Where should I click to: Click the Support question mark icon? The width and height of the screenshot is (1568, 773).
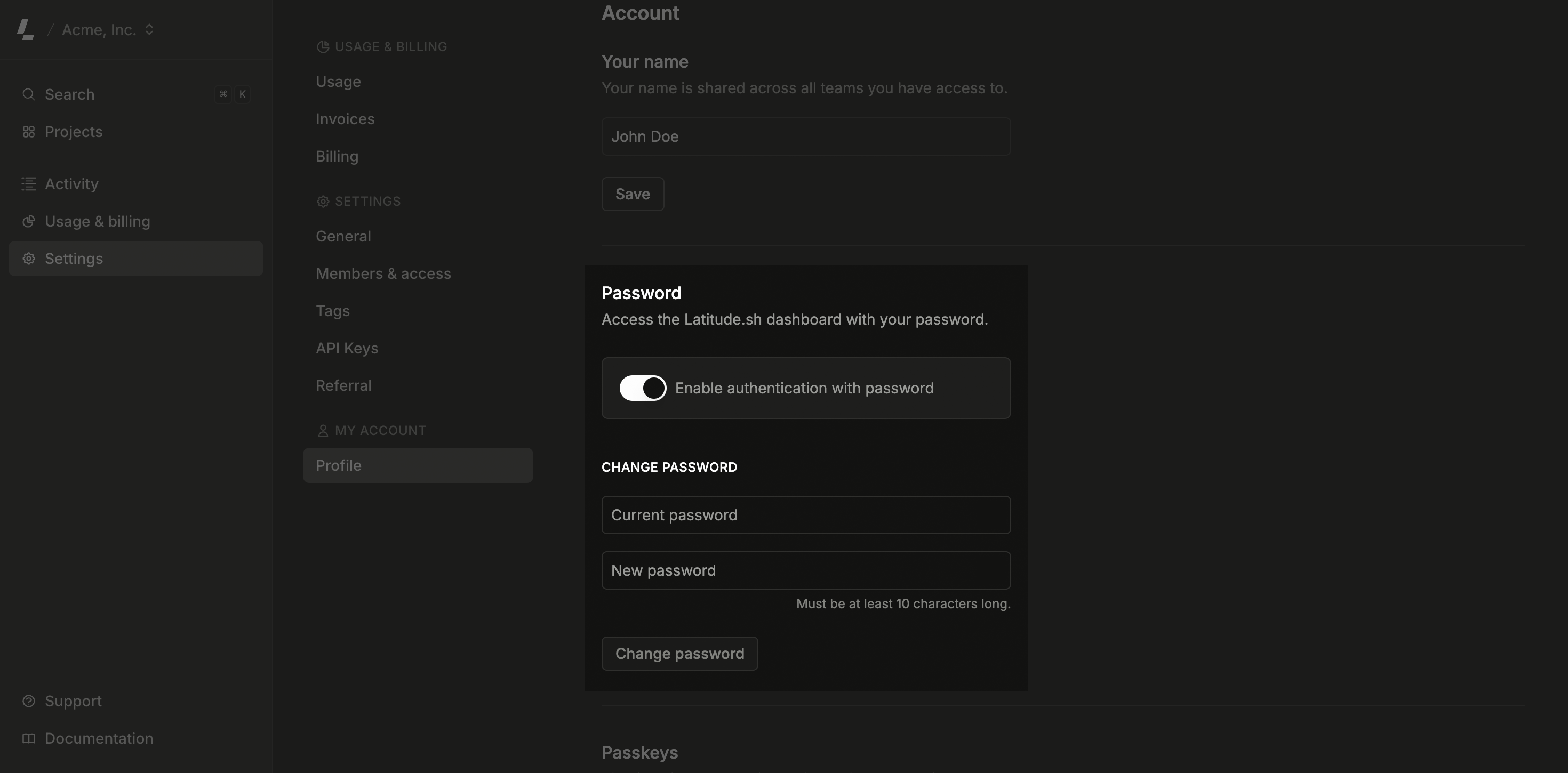pyautogui.click(x=28, y=701)
